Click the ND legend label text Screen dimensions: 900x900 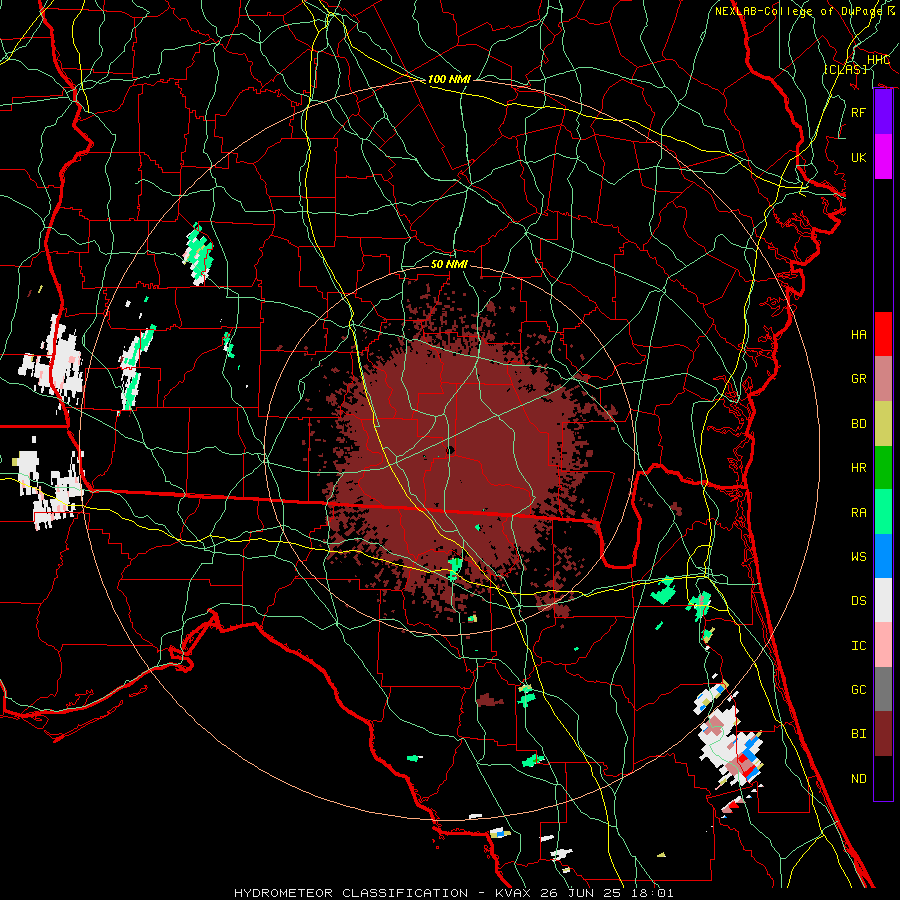[x=859, y=778]
